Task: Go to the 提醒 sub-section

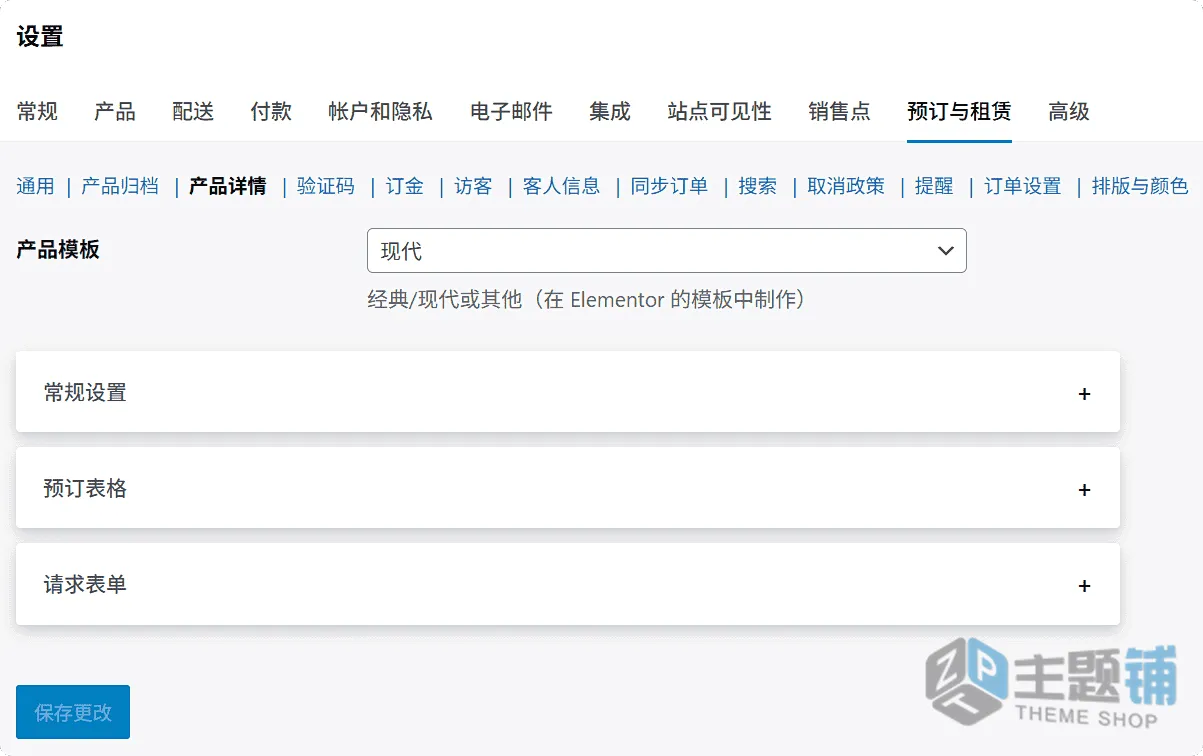Action: point(934,186)
